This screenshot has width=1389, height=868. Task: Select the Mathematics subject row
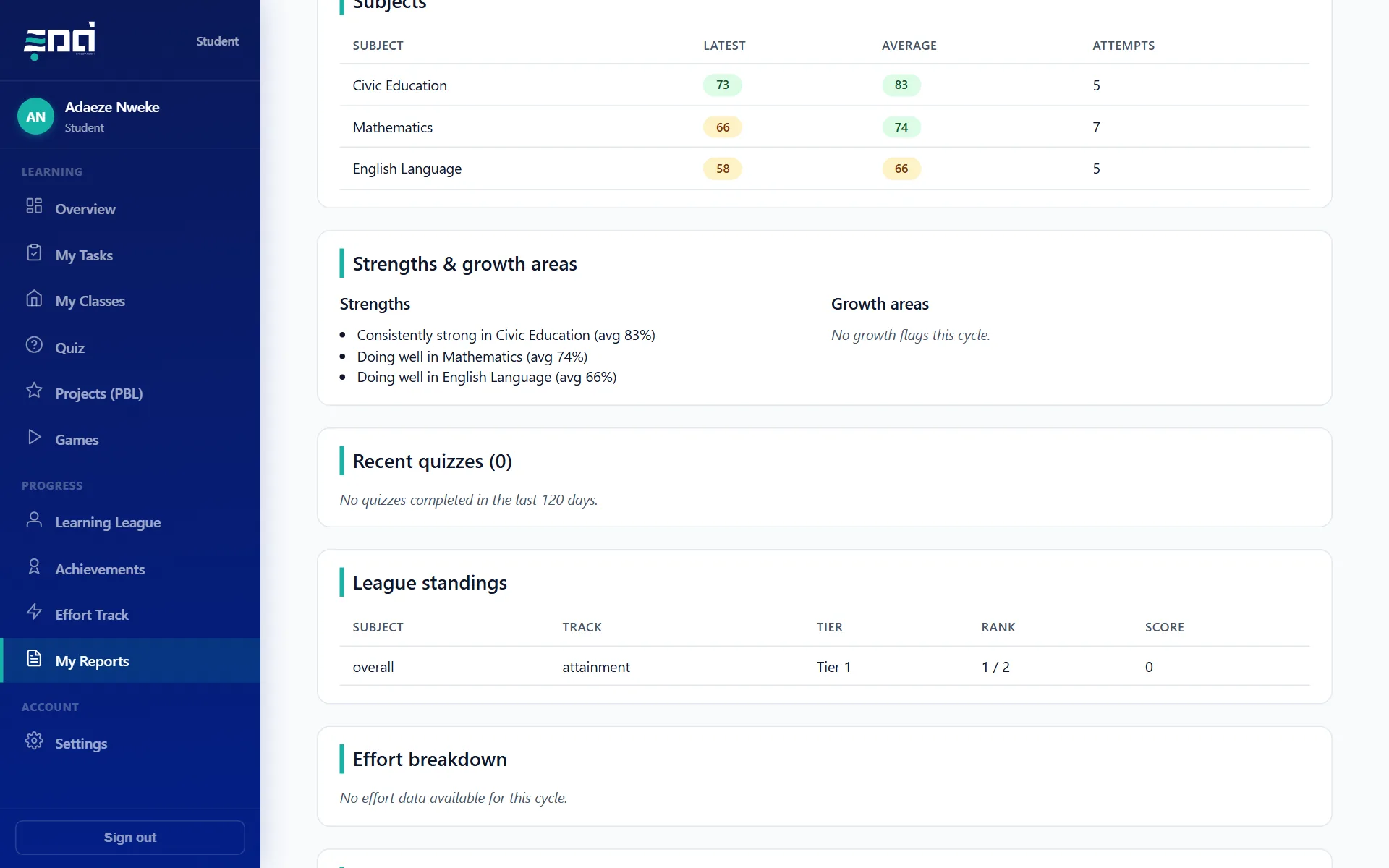click(825, 127)
